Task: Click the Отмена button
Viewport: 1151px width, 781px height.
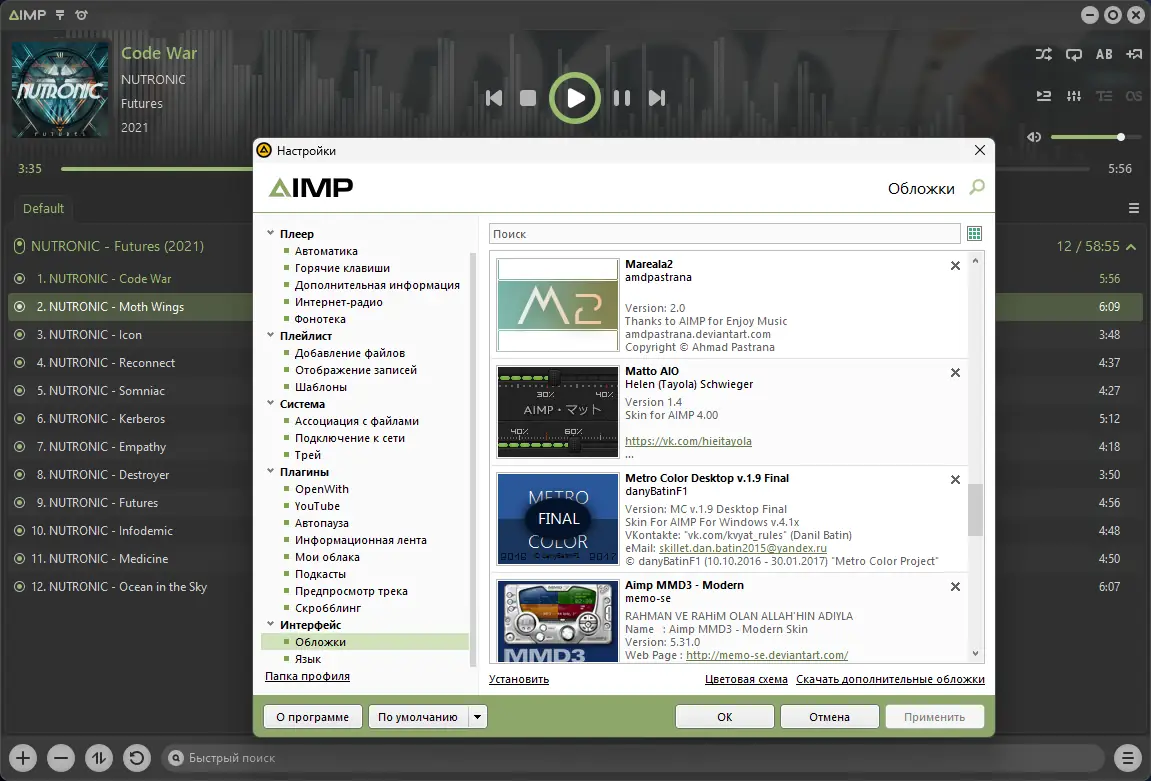Action: click(x=829, y=716)
